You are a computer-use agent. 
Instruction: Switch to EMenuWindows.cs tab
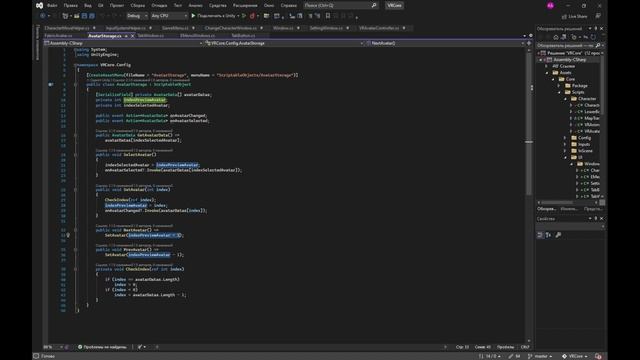click(x=197, y=36)
